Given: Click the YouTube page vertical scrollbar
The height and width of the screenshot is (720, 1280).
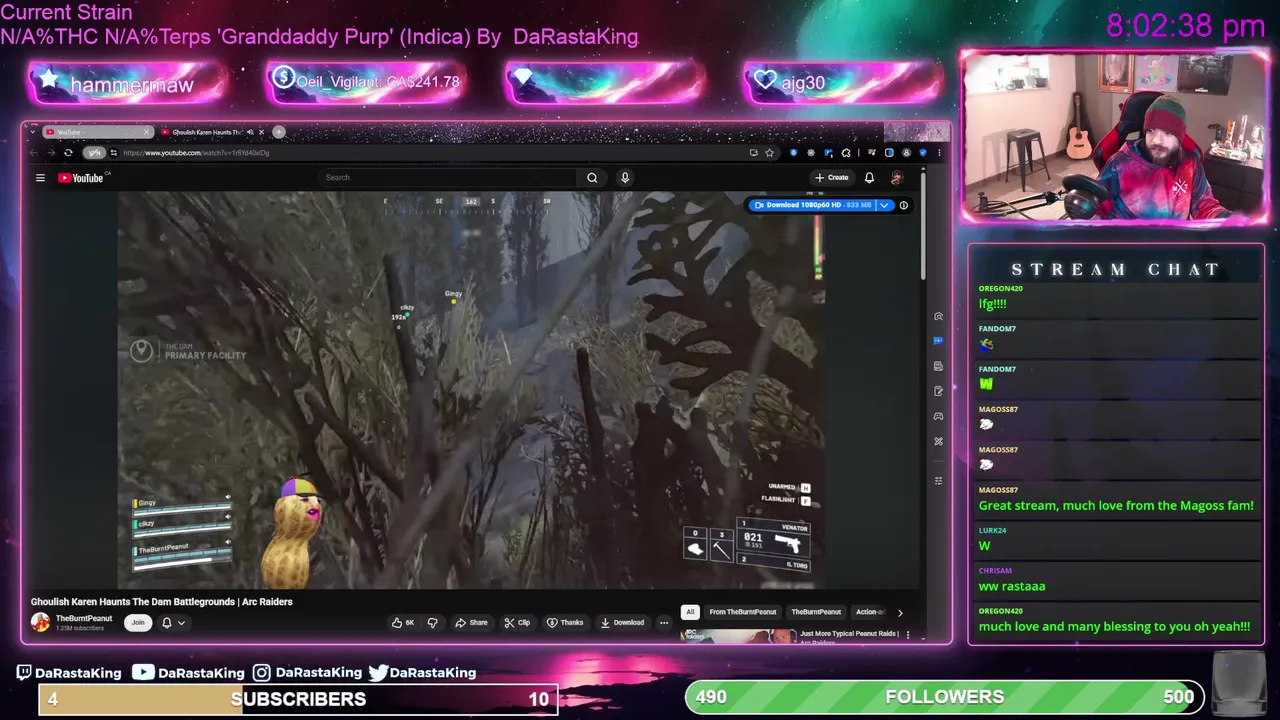Looking at the screenshot, I should click(x=923, y=225).
